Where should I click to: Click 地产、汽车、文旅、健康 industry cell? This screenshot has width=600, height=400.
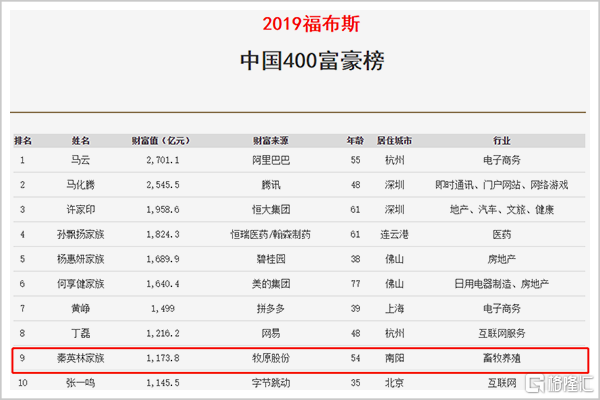502,210
